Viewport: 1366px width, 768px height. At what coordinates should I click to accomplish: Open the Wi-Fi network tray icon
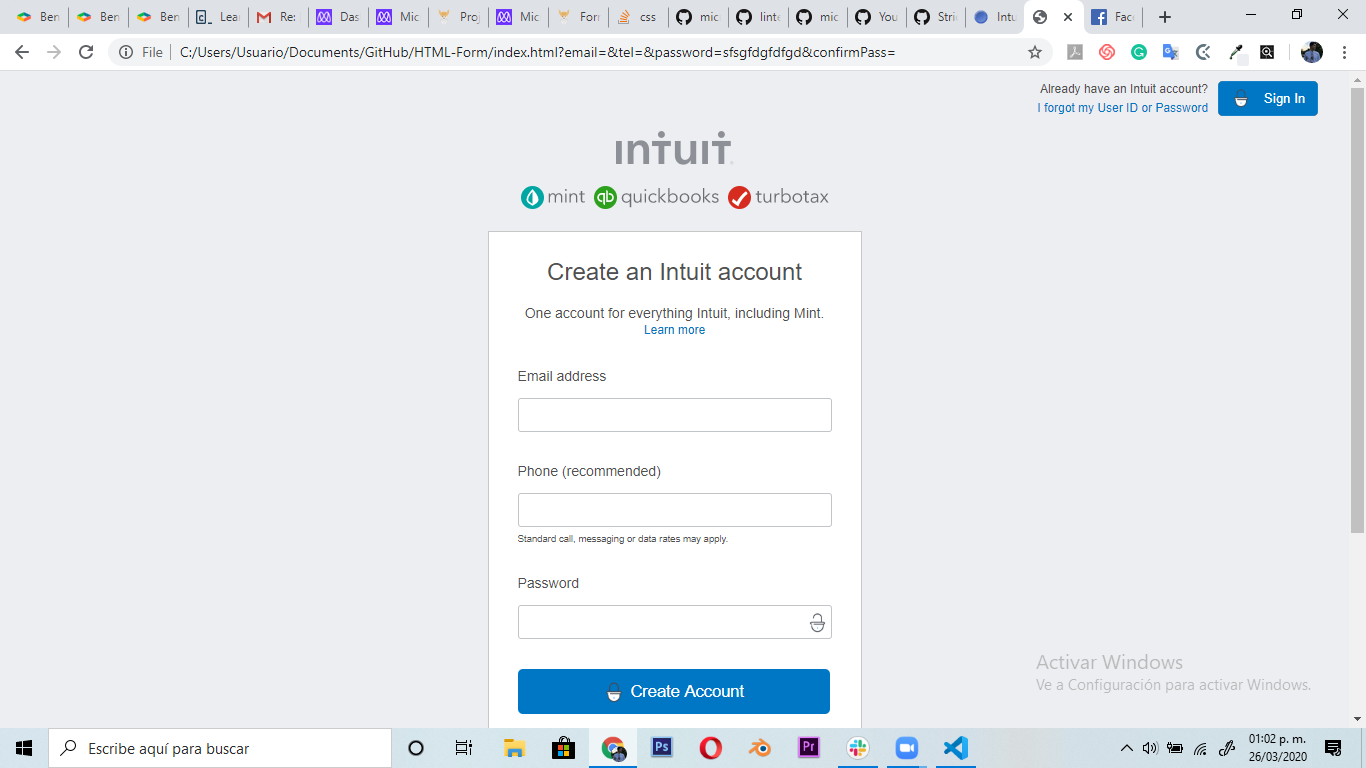pos(1201,748)
